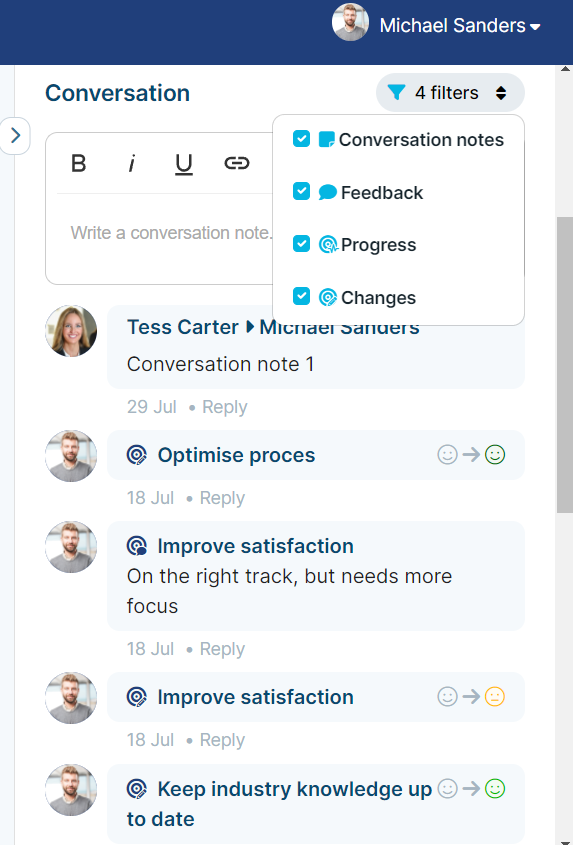Uncheck the Feedback filter checkbox
The image size is (573, 845).
click(301, 191)
